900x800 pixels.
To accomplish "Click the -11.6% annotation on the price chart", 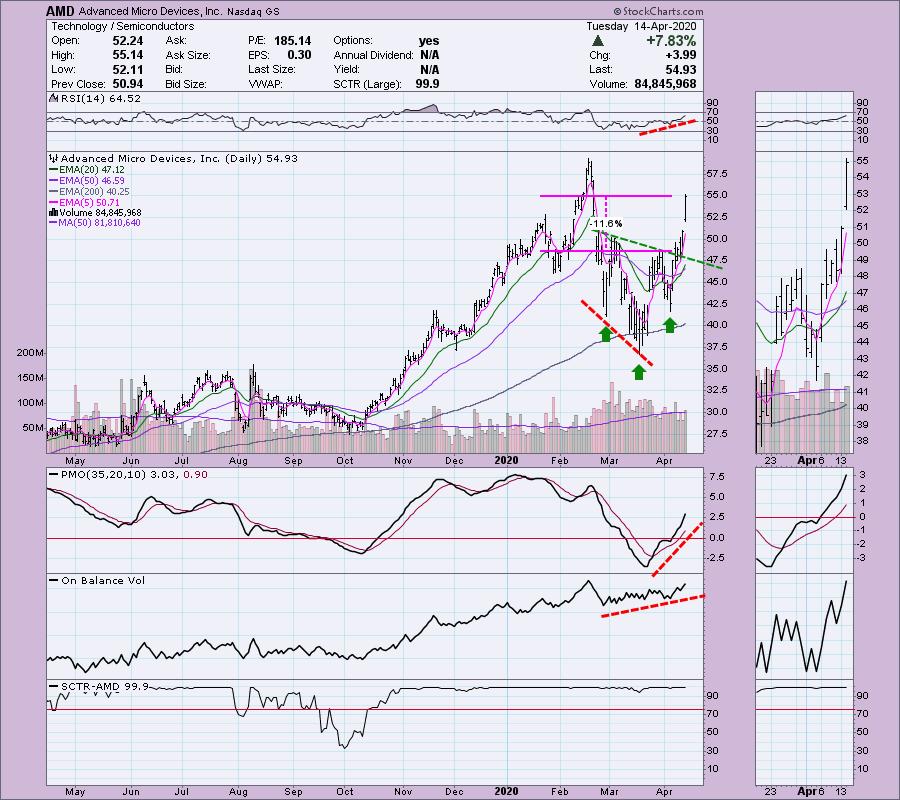I will click(x=607, y=224).
